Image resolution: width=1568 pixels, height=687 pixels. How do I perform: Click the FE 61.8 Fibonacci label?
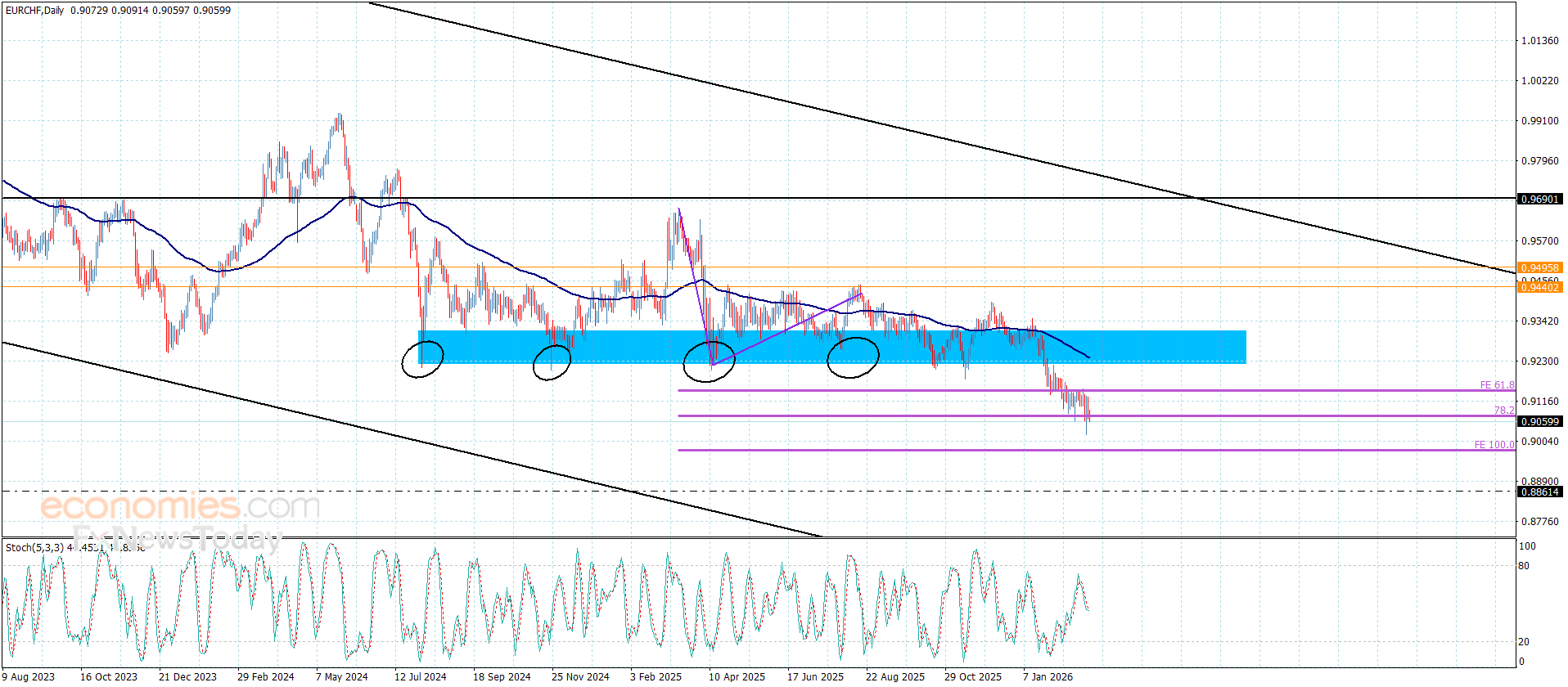pyautogui.click(x=1497, y=385)
